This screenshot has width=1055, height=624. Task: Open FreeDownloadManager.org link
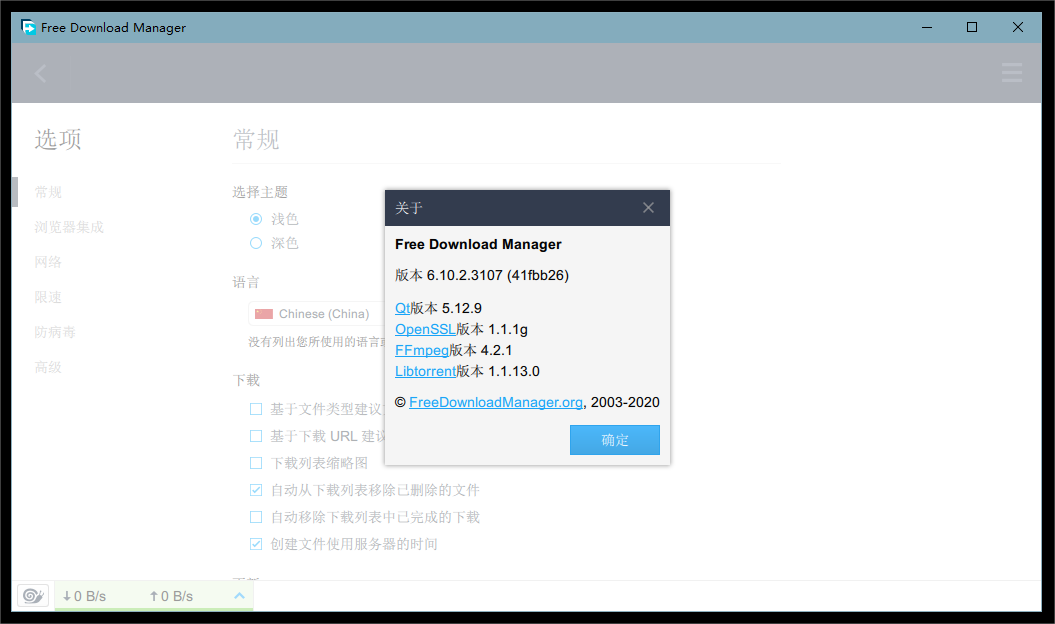coord(496,402)
